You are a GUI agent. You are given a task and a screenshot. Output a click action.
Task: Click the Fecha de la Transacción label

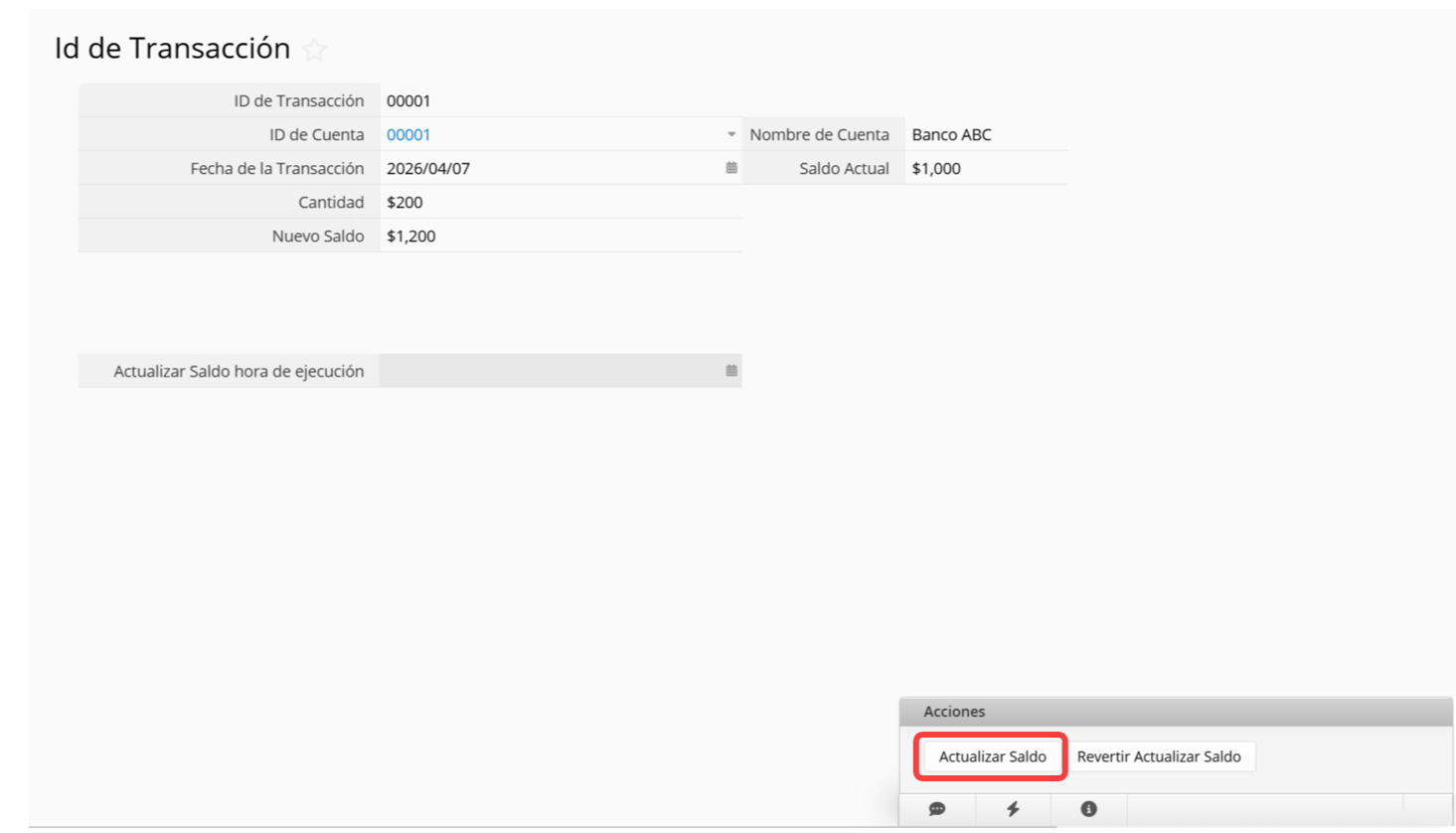point(277,168)
